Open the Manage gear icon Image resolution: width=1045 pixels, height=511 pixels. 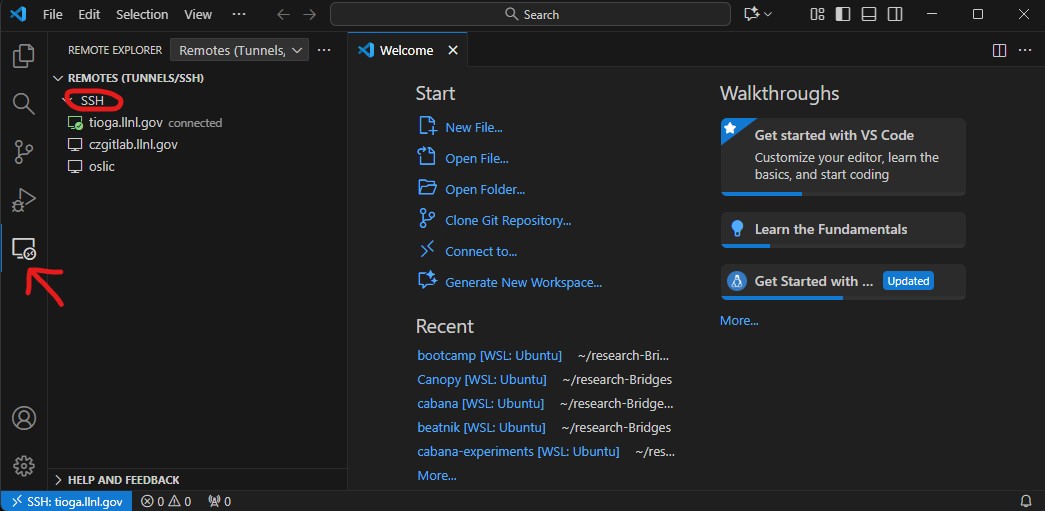[x=24, y=466]
